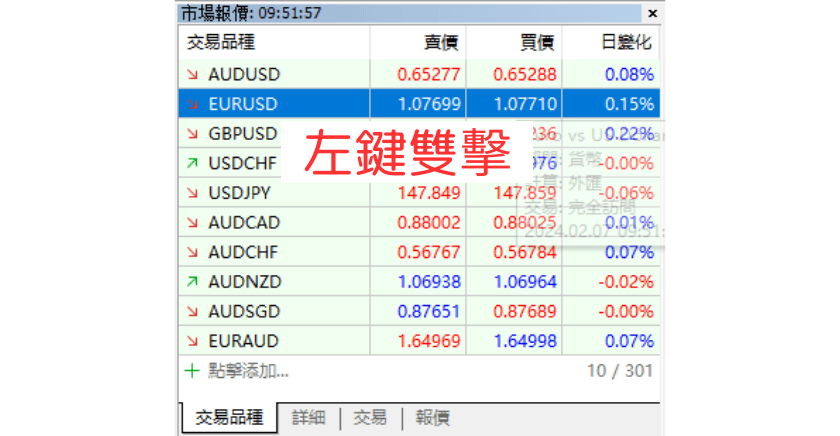Close the Market Watch panel
The image size is (840, 436).
tap(652, 13)
